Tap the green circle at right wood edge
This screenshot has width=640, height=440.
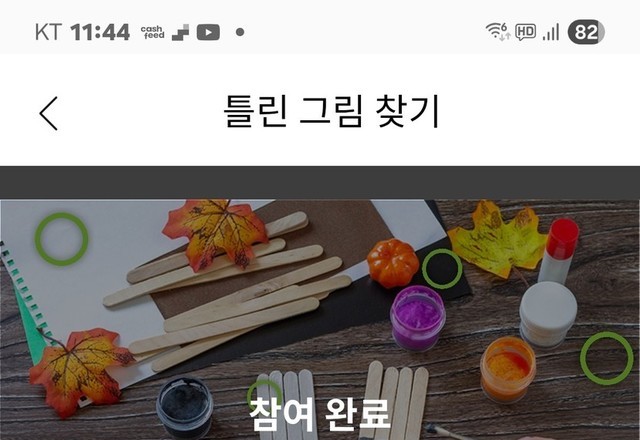tap(607, 358)
